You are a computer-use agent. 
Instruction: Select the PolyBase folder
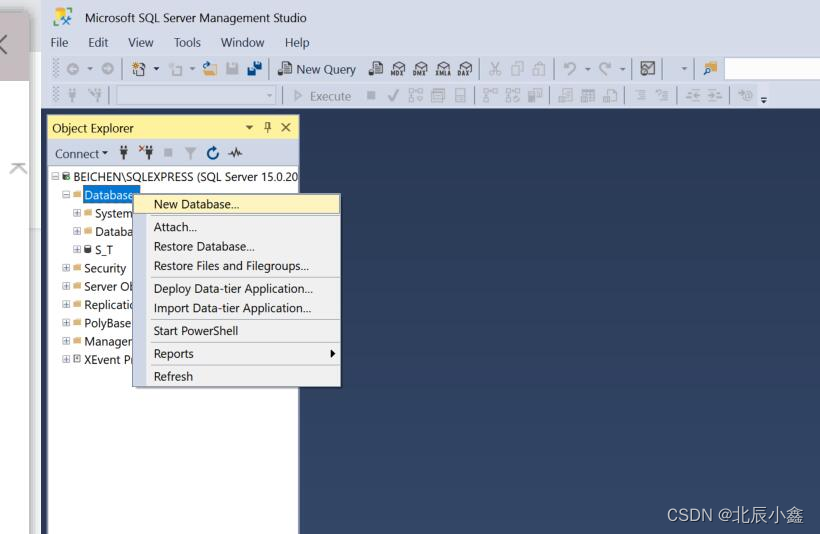tap(107, 323)
